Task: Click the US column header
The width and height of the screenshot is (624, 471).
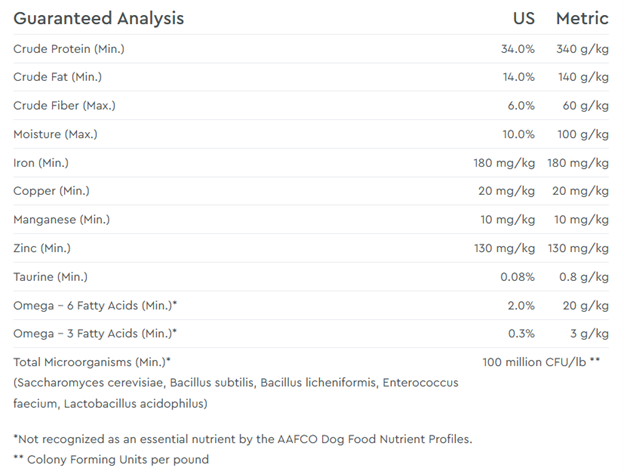Action: coord(524,19)
